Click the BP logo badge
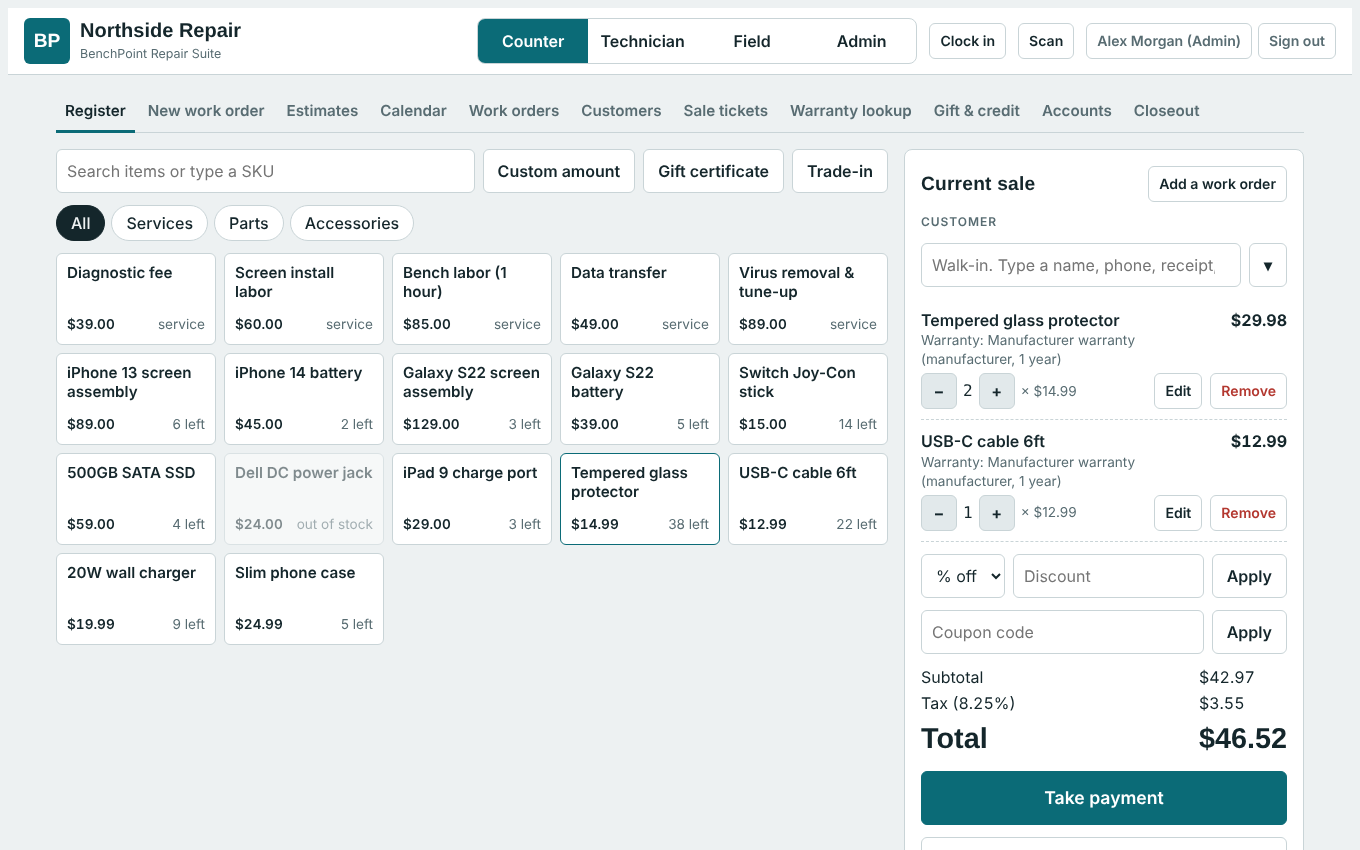This screenshot has height=850, width=1360. click(47, 41)
